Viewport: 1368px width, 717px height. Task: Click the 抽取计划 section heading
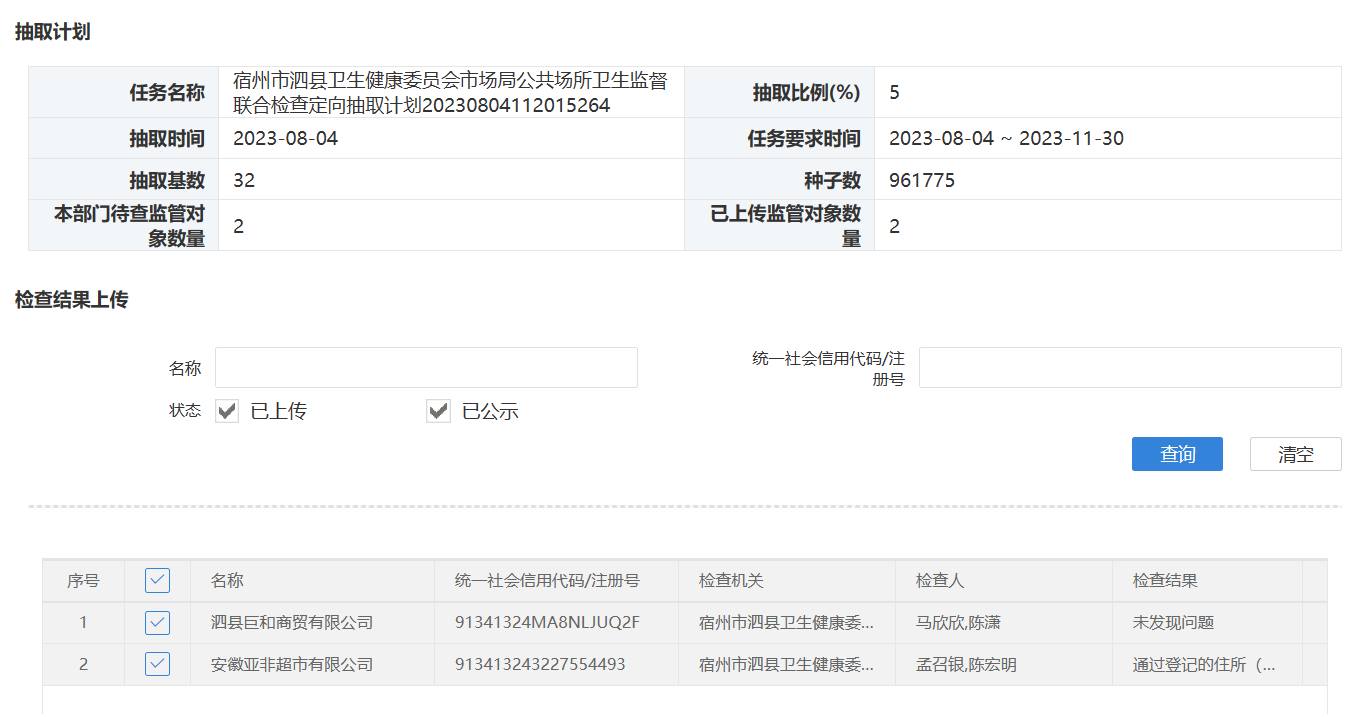[52, 32]
